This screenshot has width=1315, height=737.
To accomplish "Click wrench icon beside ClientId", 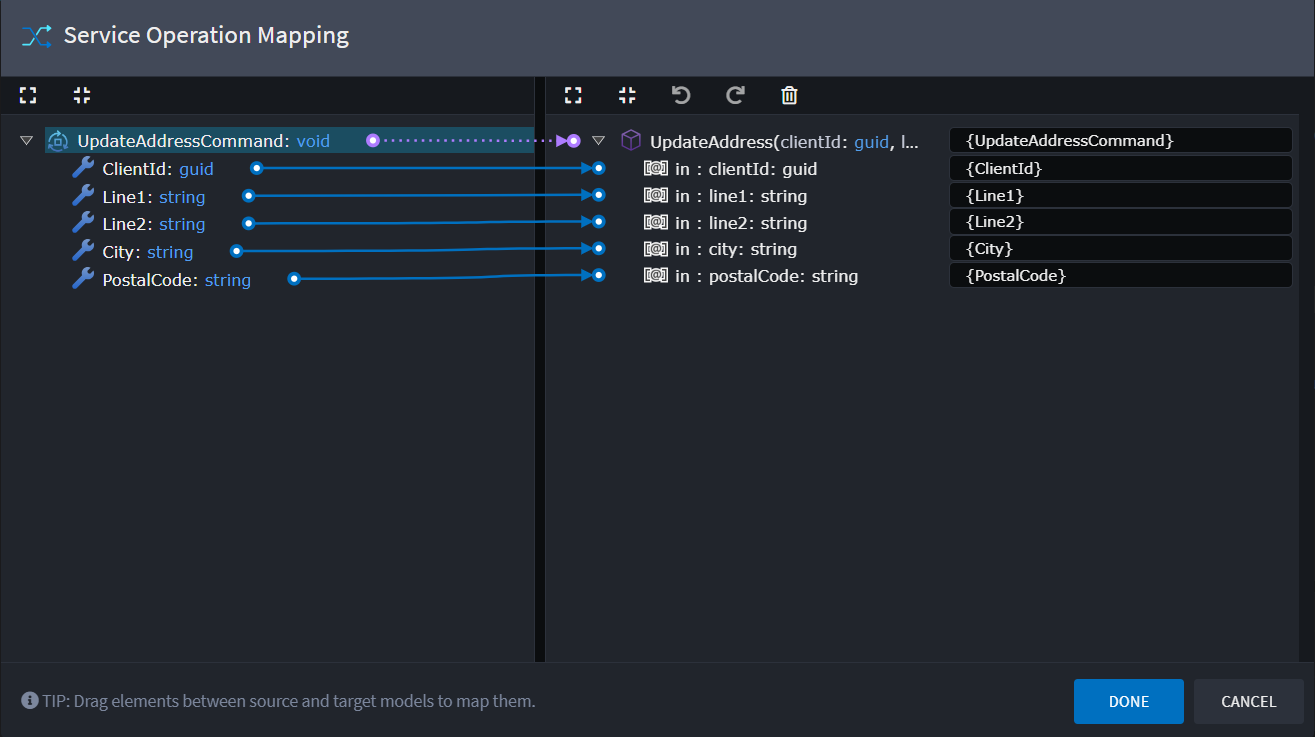I will (x=83, y=168).
